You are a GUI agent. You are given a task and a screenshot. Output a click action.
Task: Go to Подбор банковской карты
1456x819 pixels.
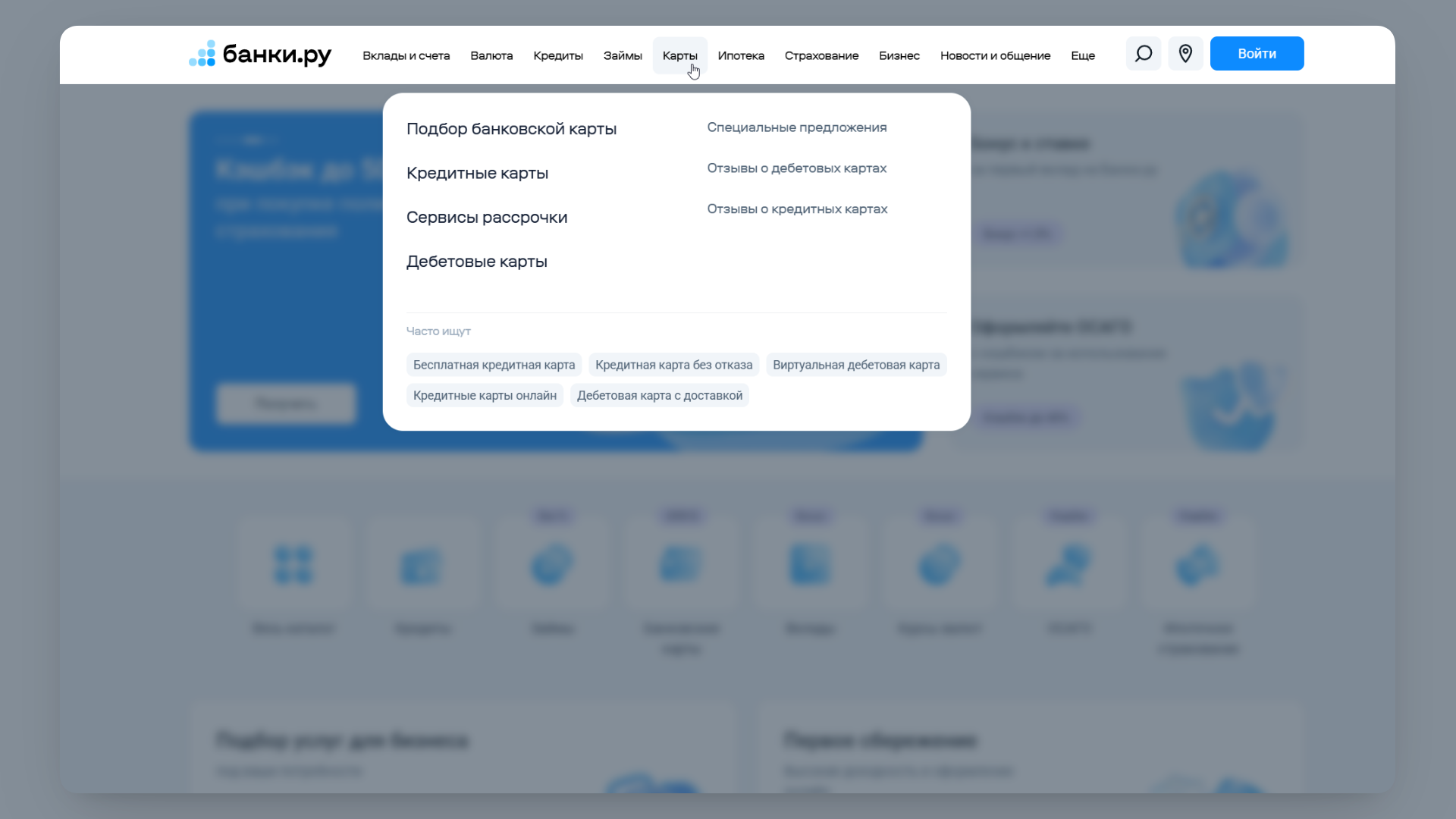pyautogui.click(x=511, y=129)
